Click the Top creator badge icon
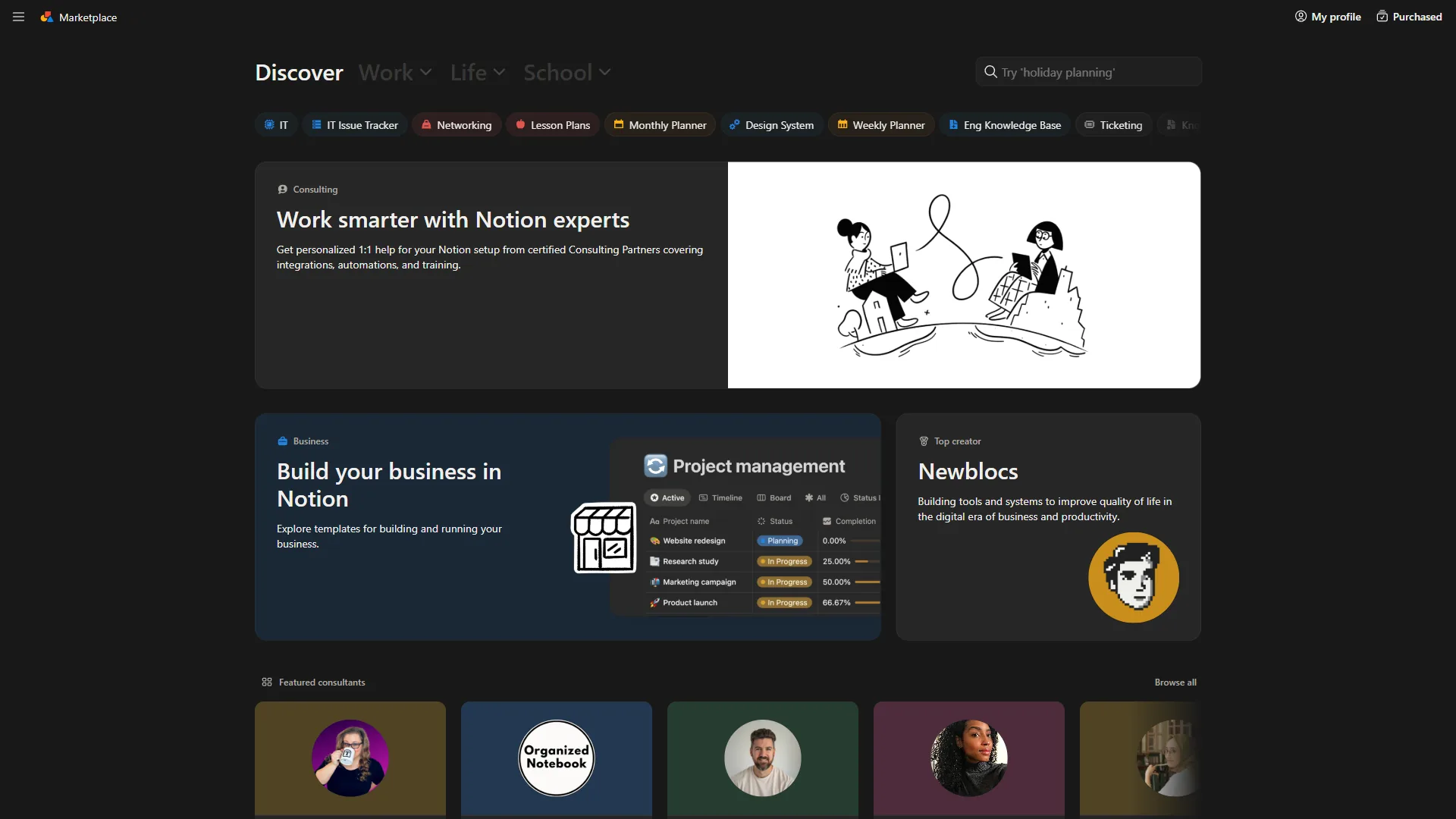The height and width of the screenshot is (819, 1456). click(x=924, y=441)
